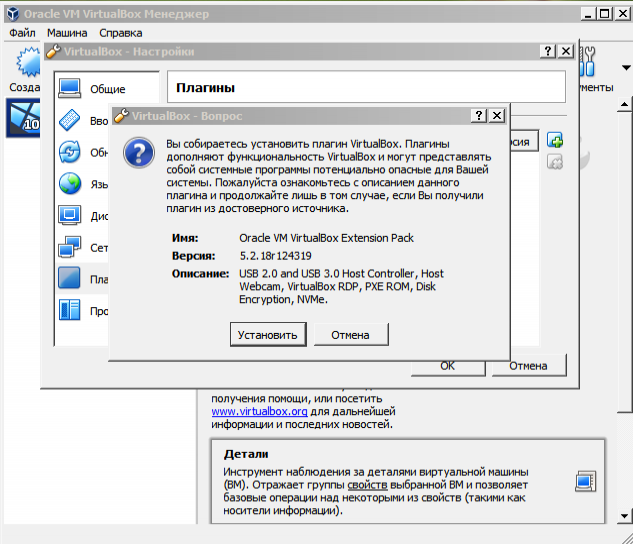Click the remove plugin icon

(x=555, y=162)
